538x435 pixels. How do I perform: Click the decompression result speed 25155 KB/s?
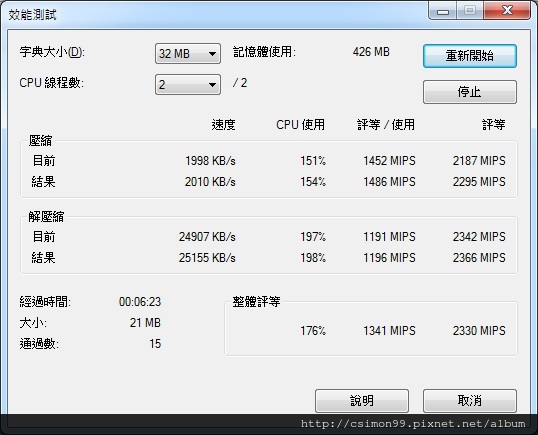207,258
